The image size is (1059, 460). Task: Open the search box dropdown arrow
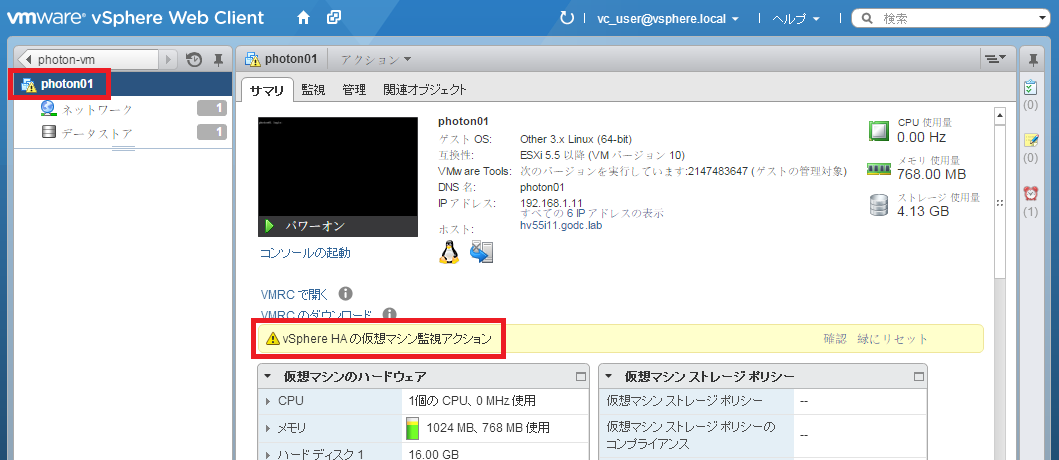[1044, 19]
